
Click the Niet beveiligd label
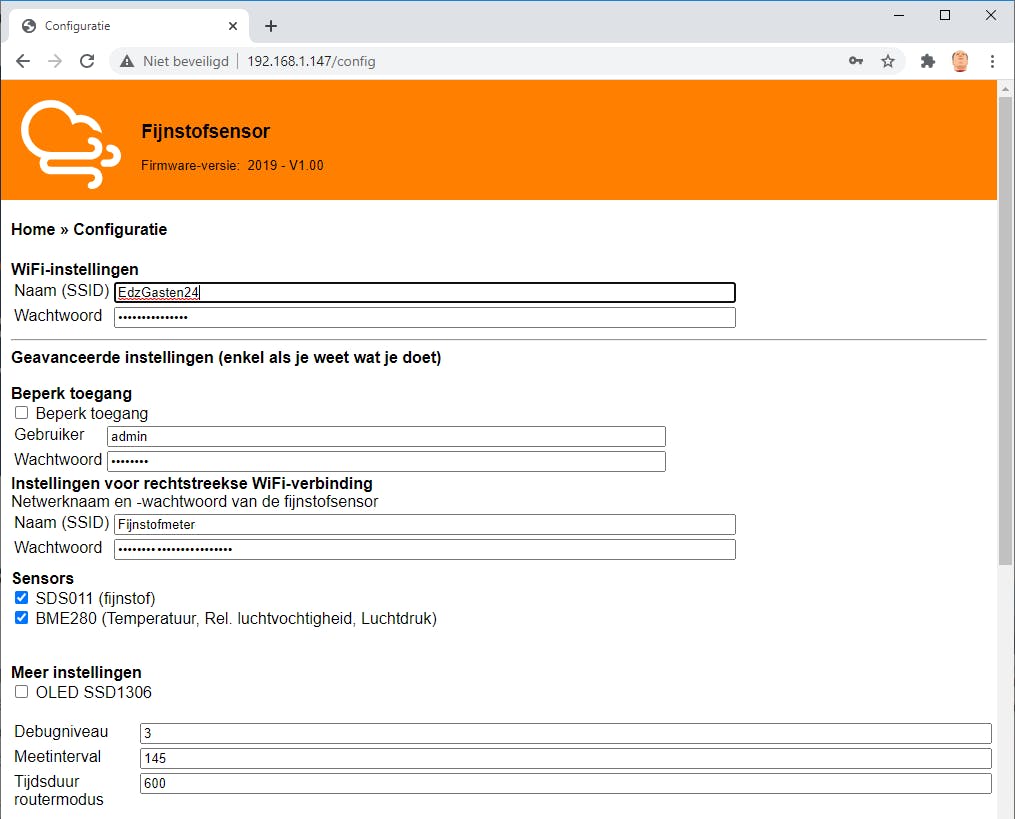(186, 62)
